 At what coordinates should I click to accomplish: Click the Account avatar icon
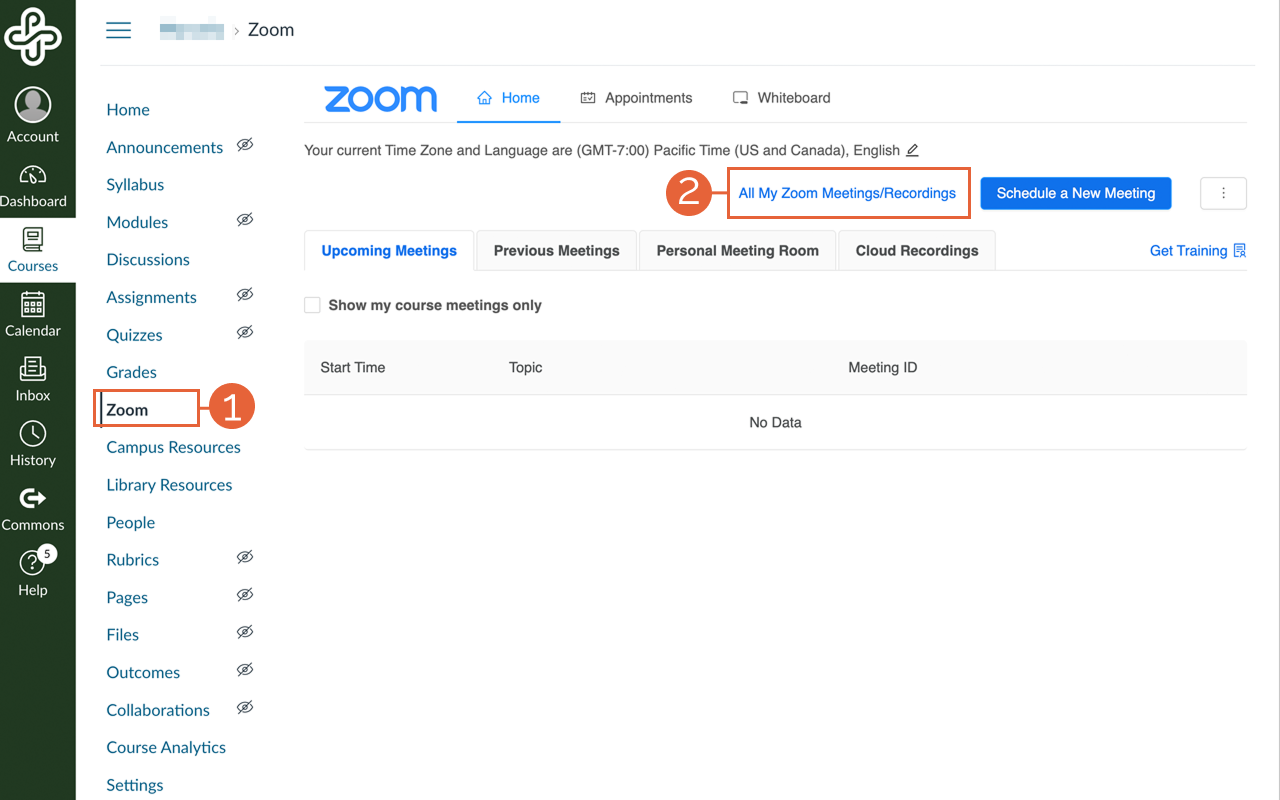point(33,105)
